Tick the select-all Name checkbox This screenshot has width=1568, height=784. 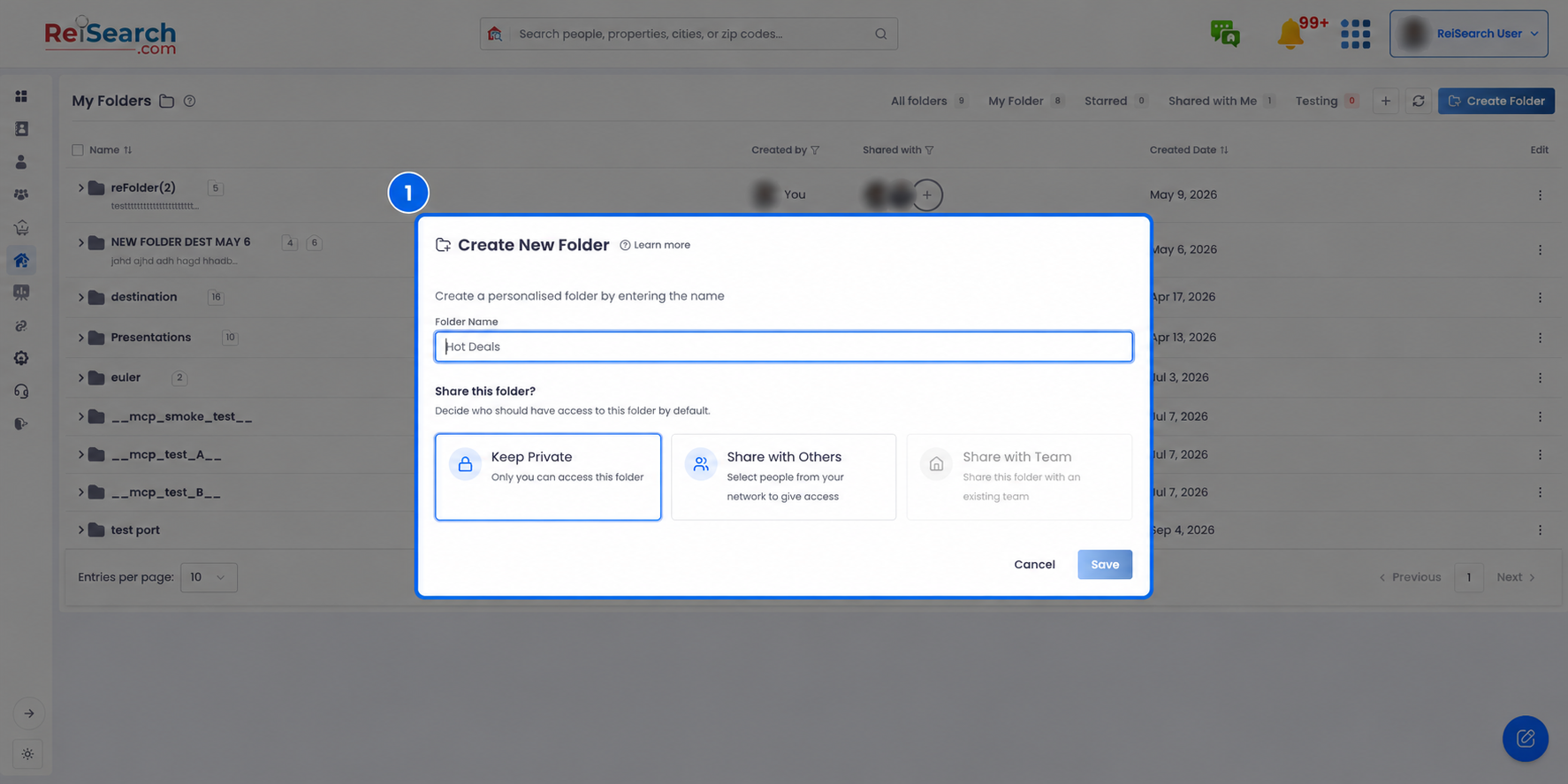pyautogui.click(x=78, y=150)
